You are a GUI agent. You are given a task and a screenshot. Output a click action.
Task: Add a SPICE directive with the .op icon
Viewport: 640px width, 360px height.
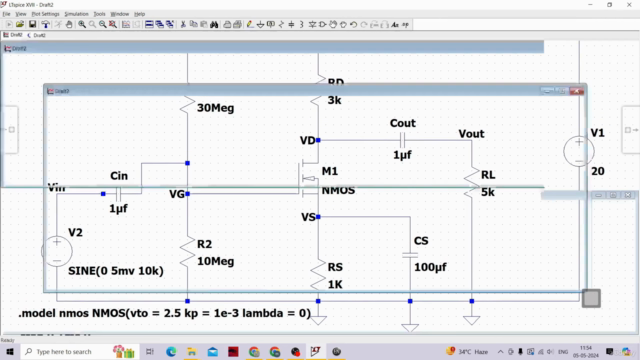point(405,24)
